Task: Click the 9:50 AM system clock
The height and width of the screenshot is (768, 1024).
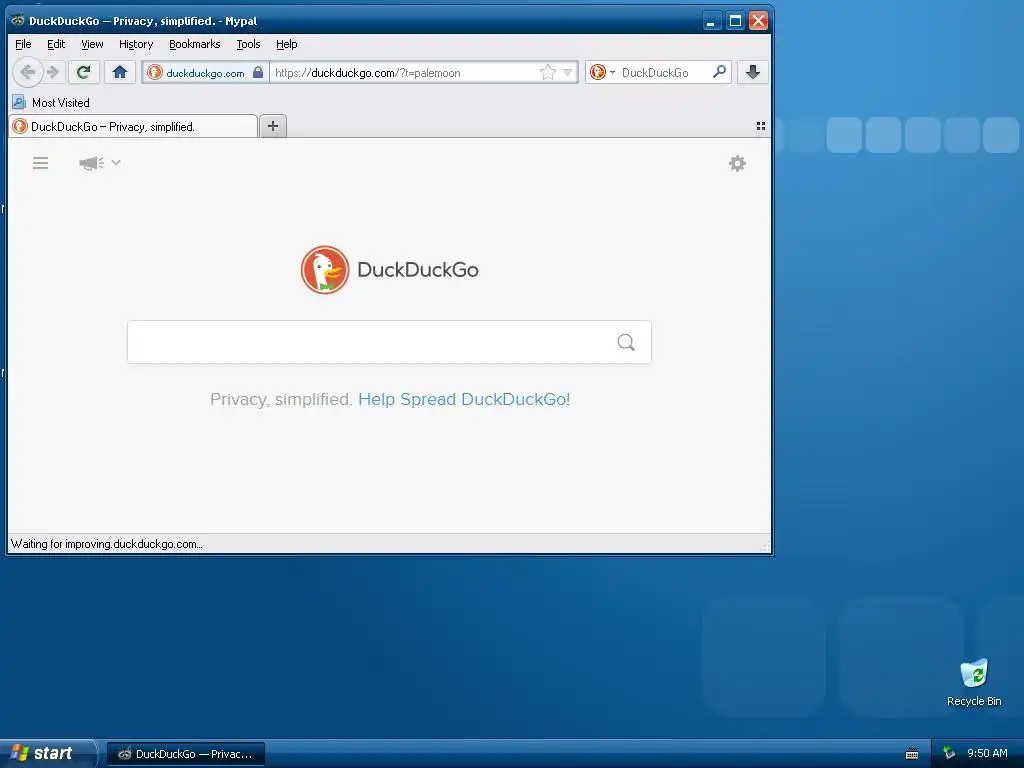Action: coord(987,753)
